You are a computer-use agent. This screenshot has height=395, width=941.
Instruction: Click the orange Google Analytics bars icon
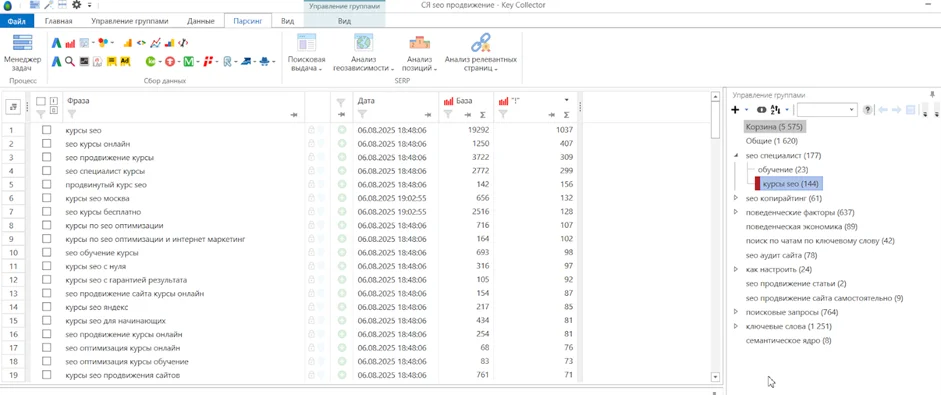point(127,43)
